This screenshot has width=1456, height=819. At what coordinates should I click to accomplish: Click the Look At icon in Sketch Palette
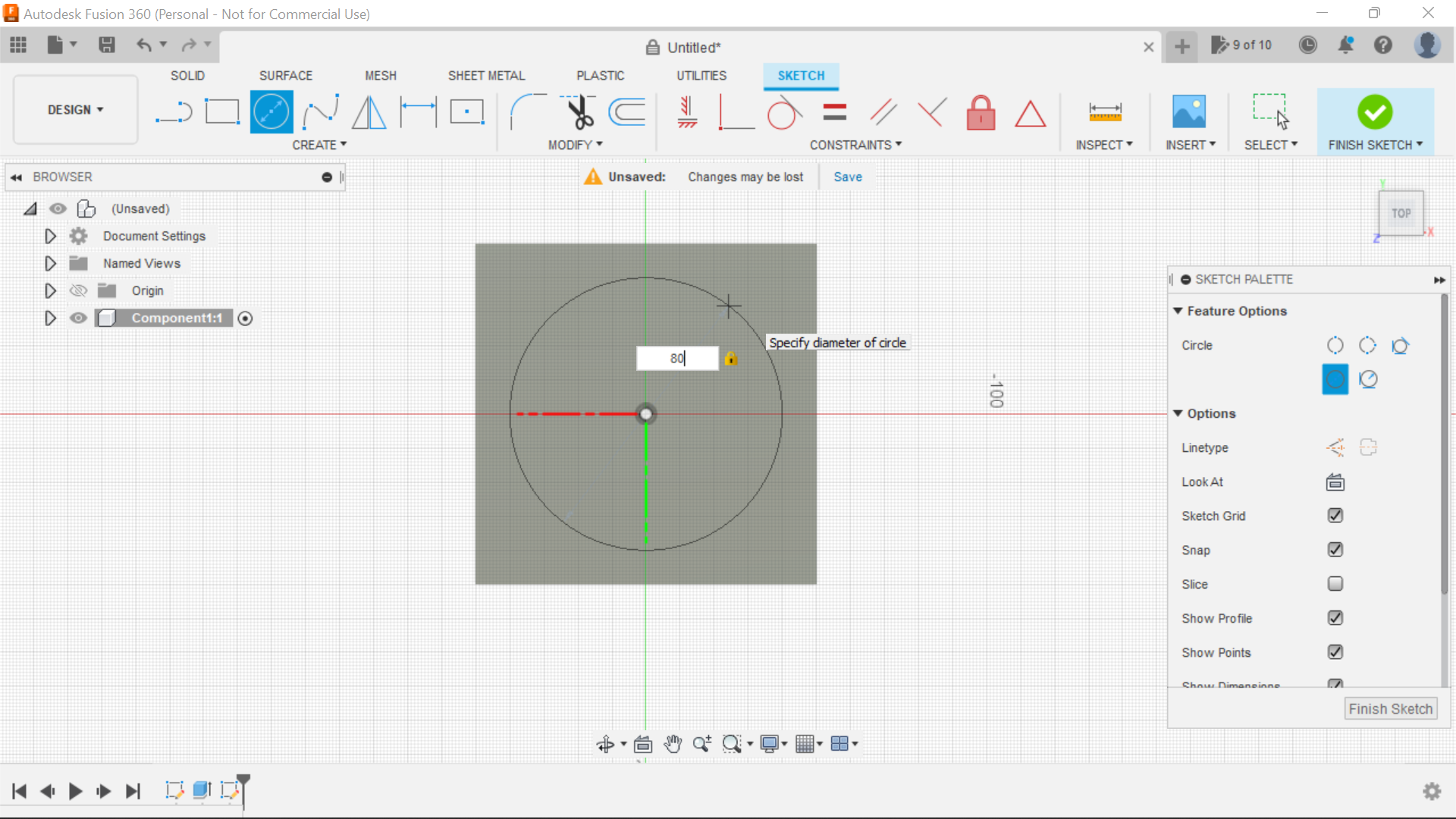pos(1335,482)
